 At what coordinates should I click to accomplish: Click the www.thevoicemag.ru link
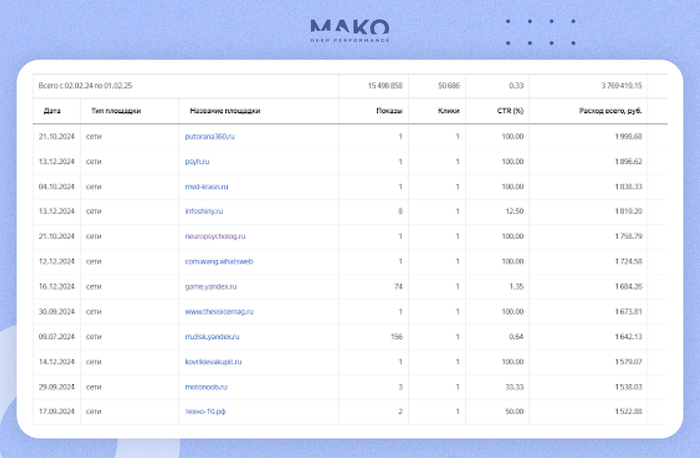tap(221, 311)
